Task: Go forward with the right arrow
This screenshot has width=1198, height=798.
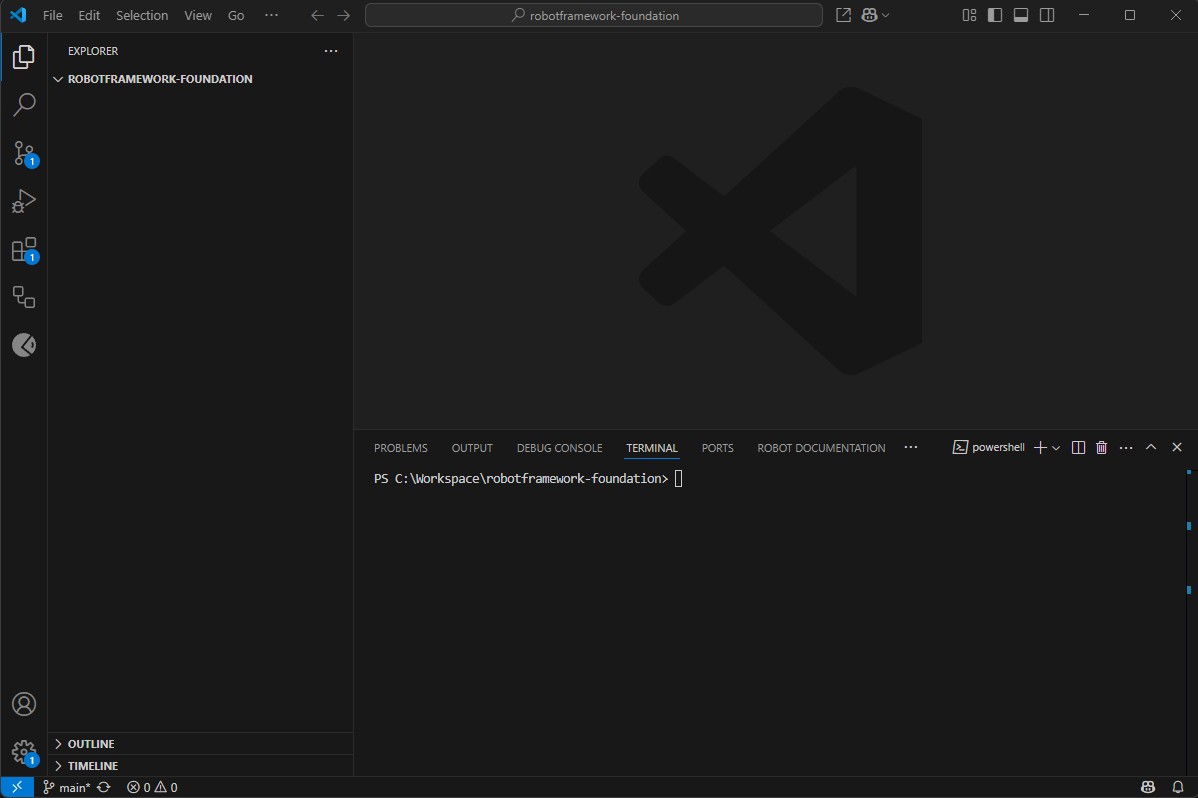Action: tap(344, 15)
